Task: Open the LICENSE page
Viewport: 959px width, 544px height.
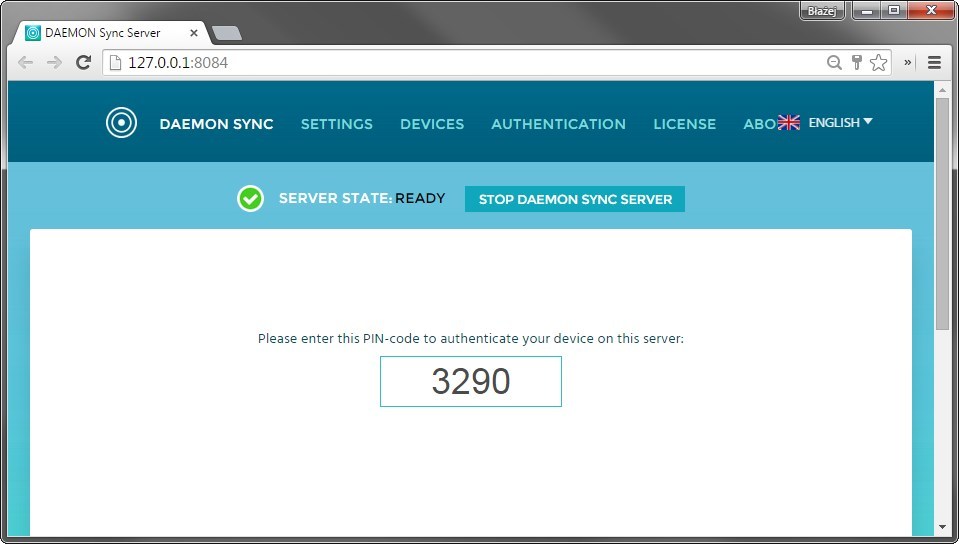Action: 684,124
